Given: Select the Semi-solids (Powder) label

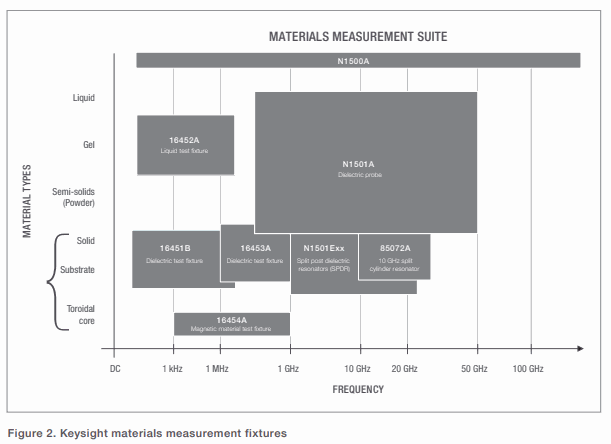Looking at the screenshot, I should [78, 196].
